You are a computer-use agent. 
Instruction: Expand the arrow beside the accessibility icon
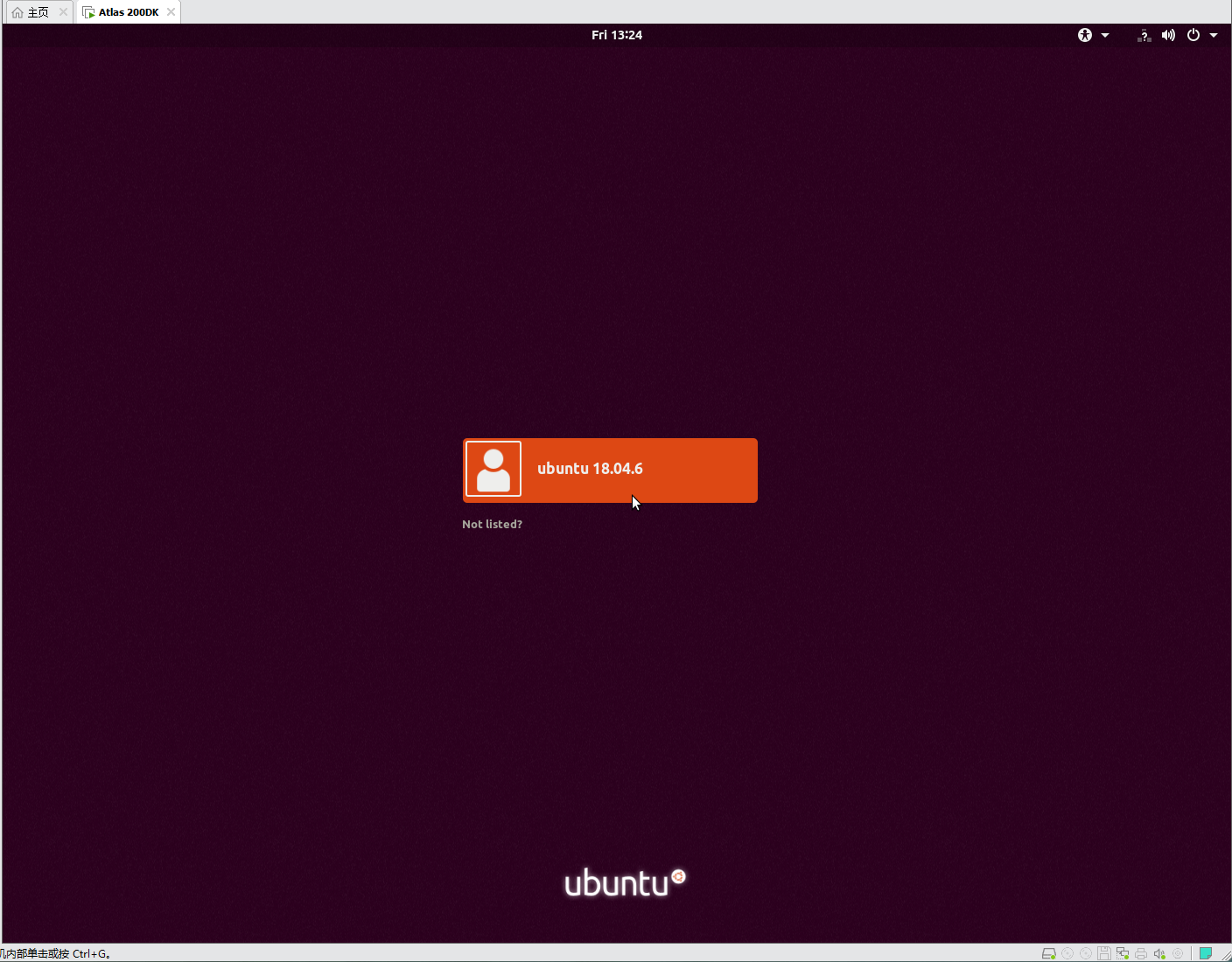click(x=1105, y=35)
